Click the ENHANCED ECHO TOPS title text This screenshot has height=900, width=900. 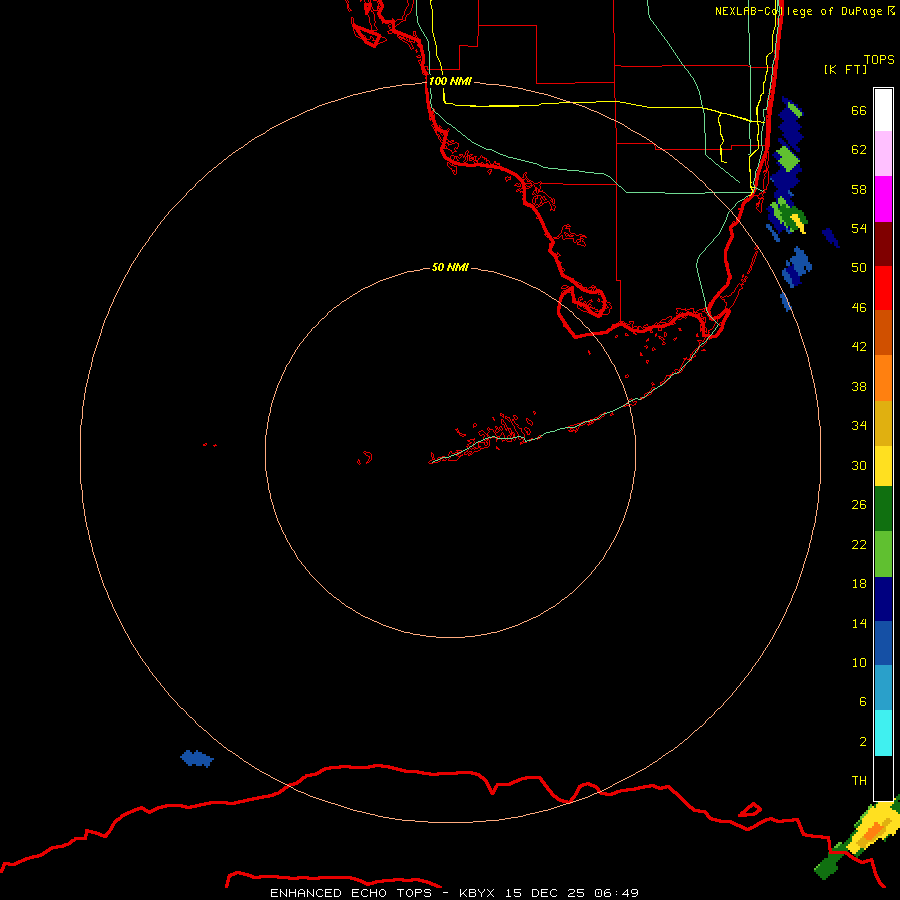click(350, 893)
